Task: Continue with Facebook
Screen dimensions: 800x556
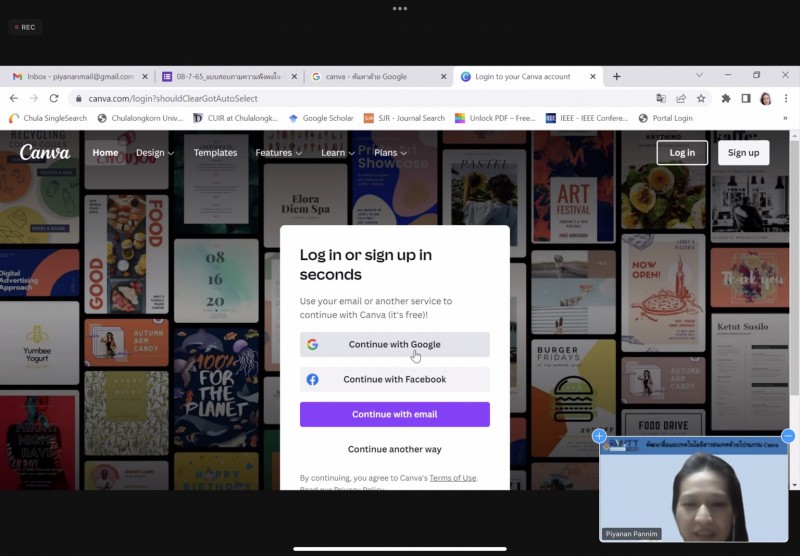Action: click(x=395, y=380)
